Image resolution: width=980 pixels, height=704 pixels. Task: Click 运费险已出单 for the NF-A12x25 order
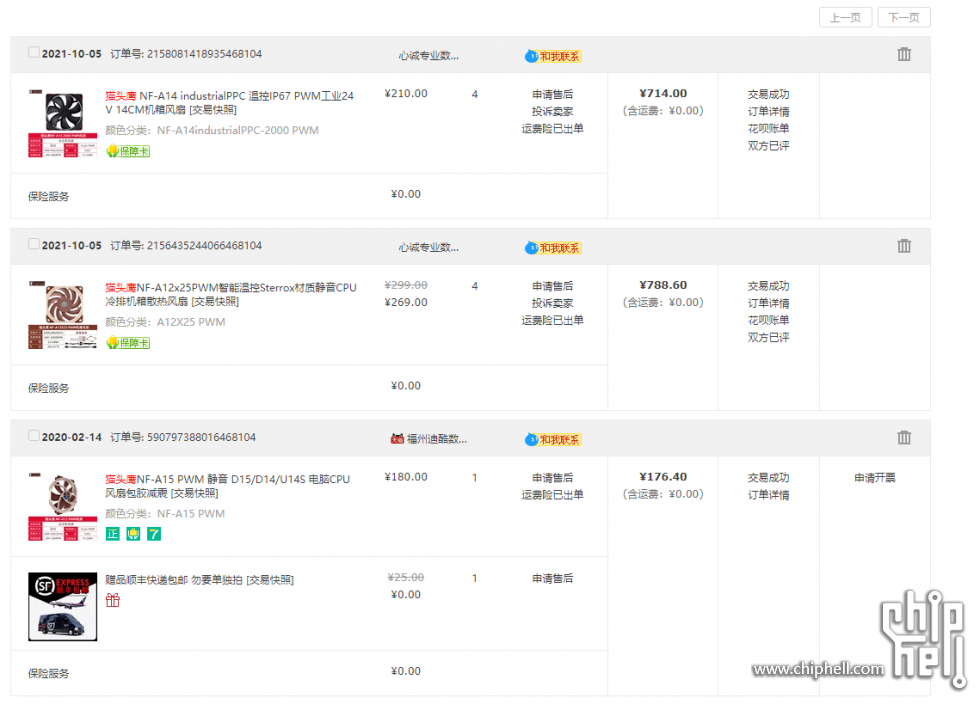point(552,320)
